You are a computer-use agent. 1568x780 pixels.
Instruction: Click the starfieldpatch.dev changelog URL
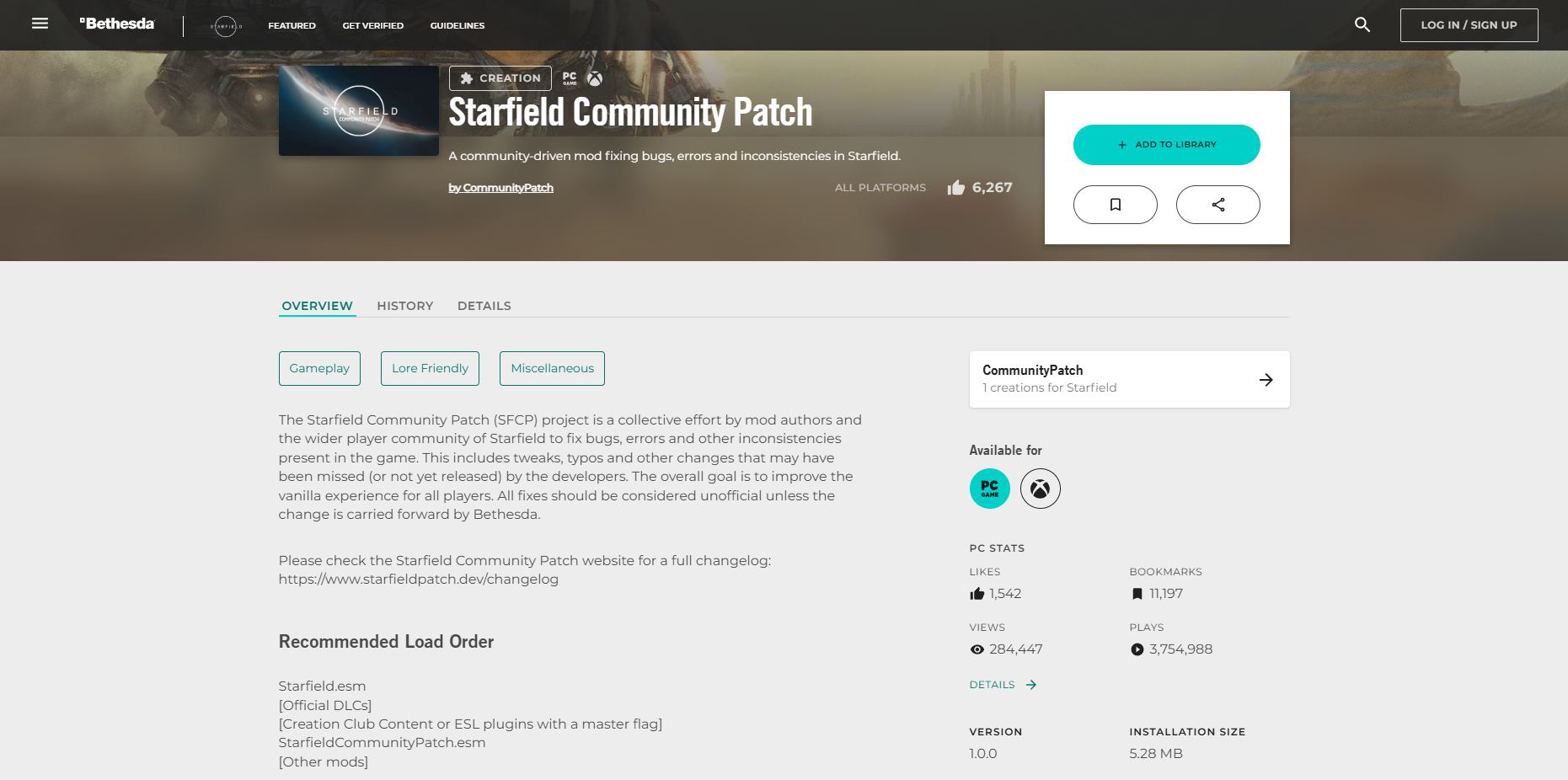coord(419,580)
